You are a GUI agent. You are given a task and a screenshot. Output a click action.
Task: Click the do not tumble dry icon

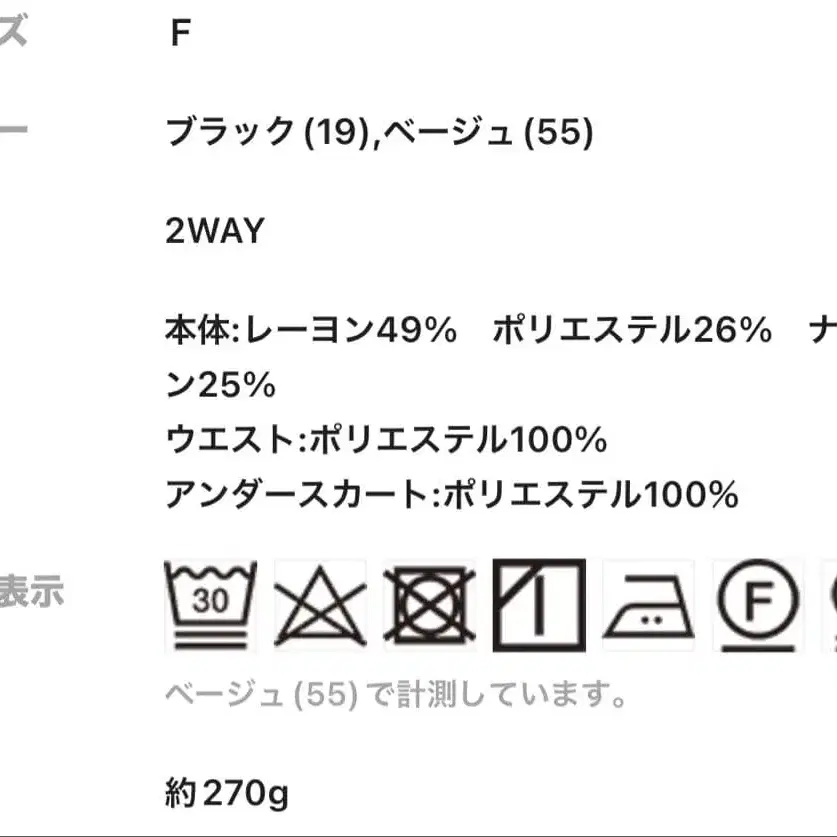429,606
